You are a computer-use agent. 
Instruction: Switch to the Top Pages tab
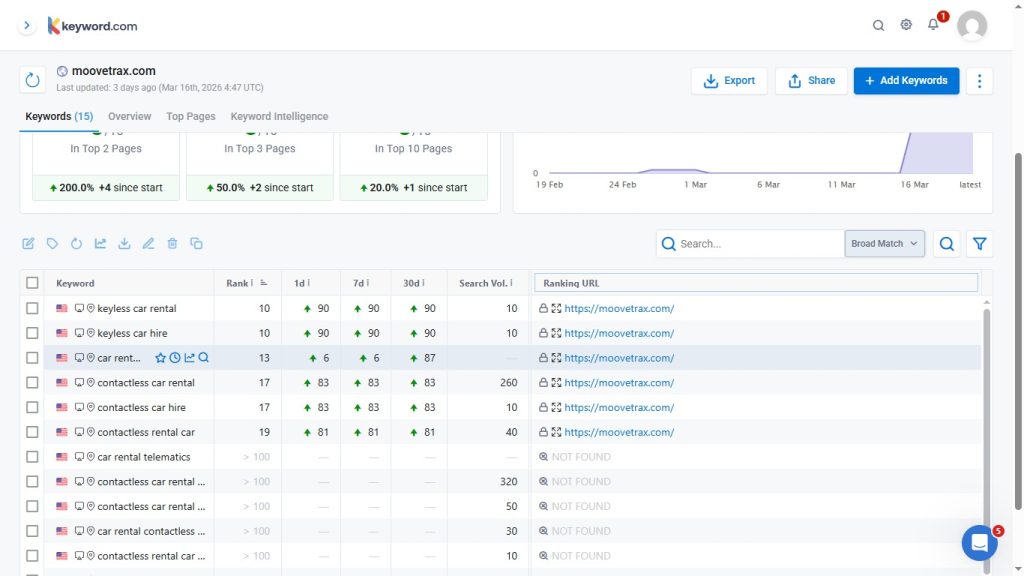pos(190,116)
